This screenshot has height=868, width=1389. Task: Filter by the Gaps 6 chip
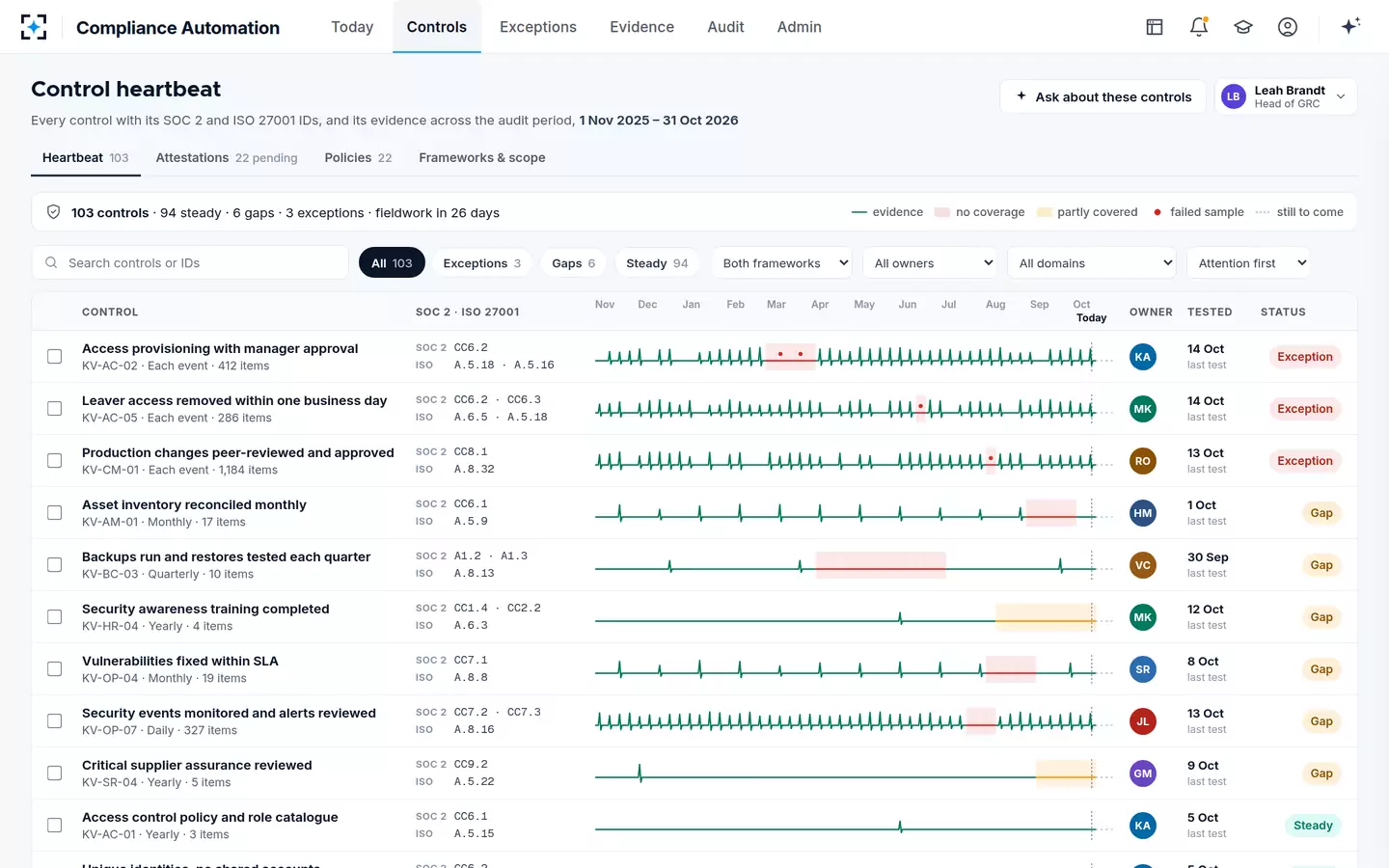(x=573, y=262)
